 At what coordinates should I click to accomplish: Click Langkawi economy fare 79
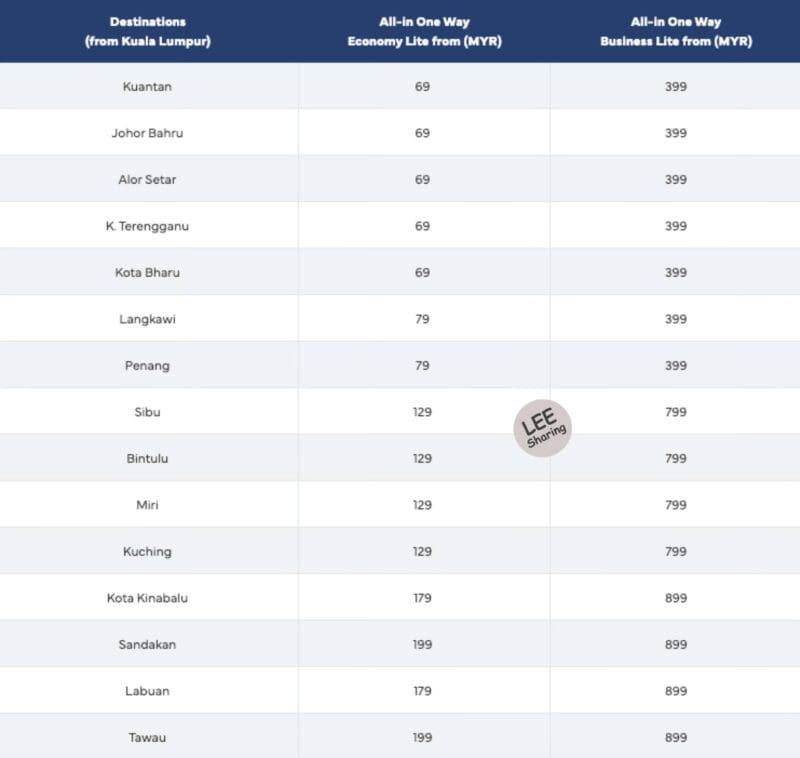click(422, 319)
